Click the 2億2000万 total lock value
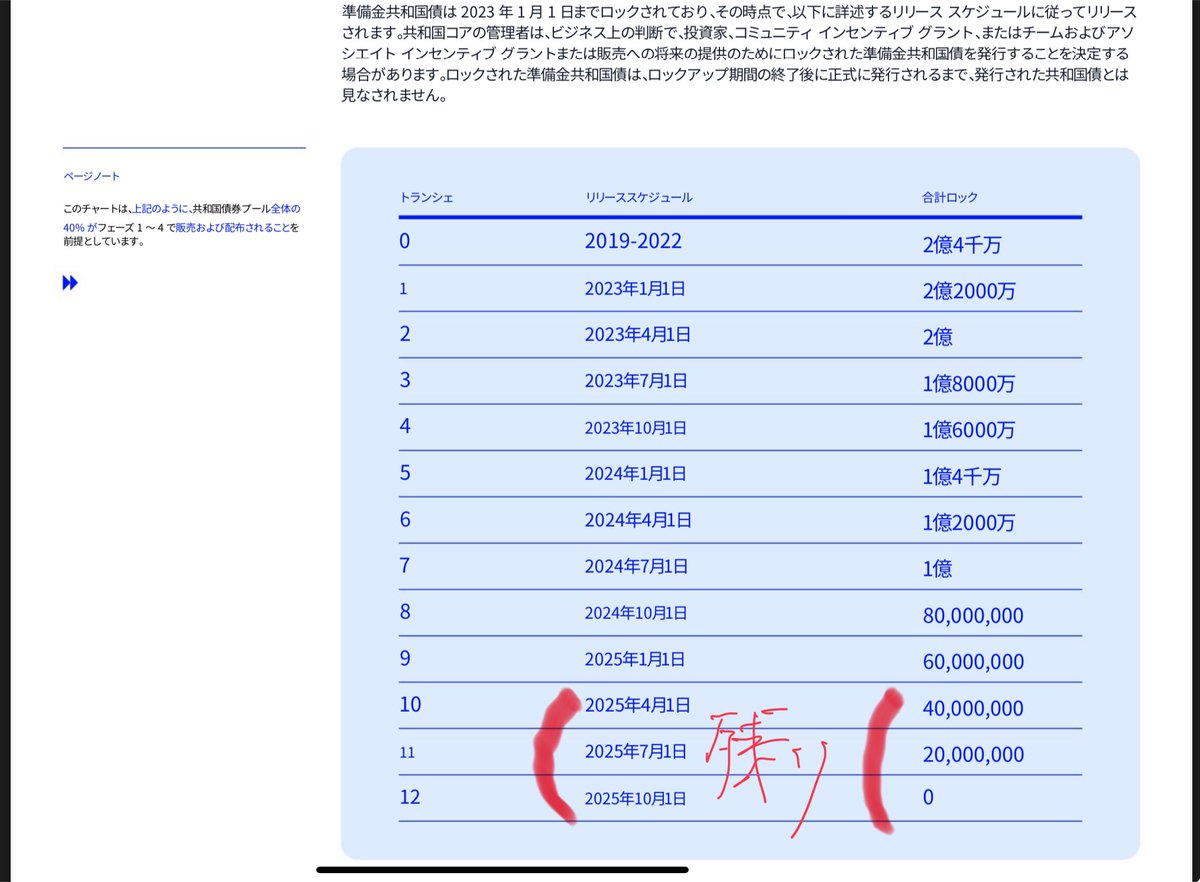The height and width of the screenshot is (882, 1200). coord(969,292)
